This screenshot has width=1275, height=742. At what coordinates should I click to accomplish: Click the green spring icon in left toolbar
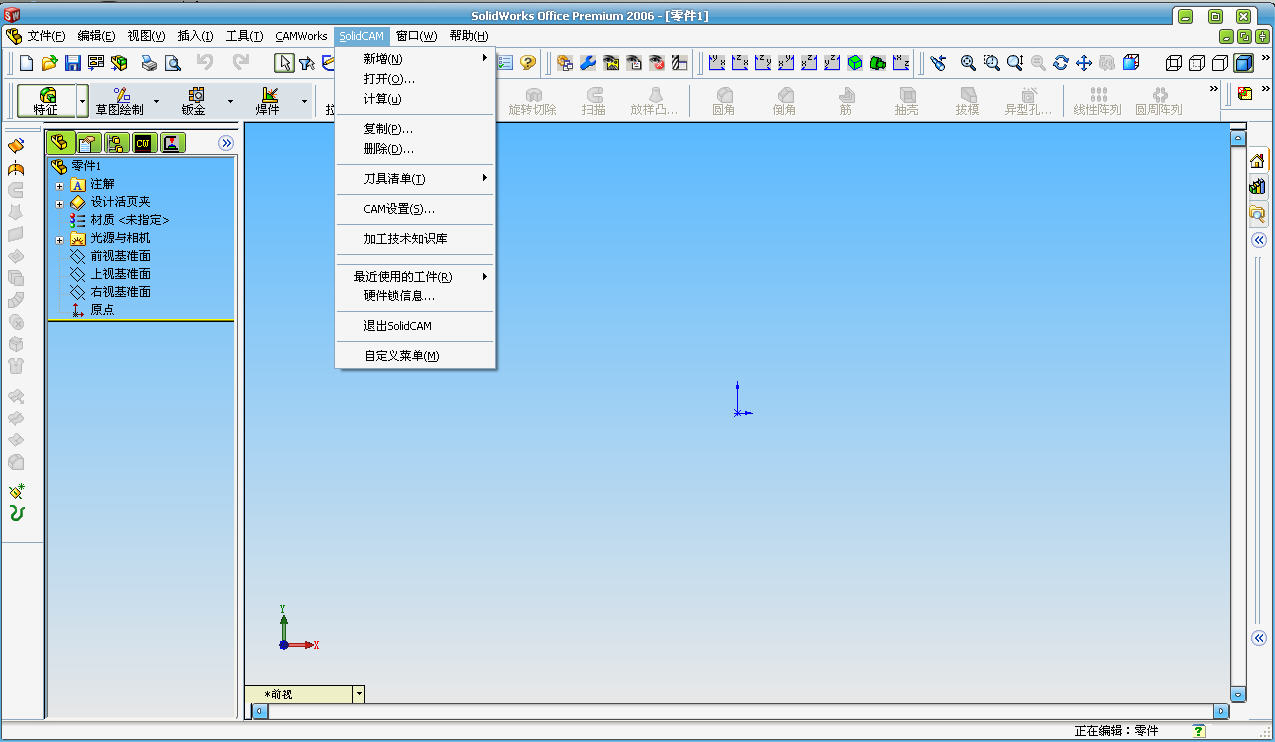16,514
